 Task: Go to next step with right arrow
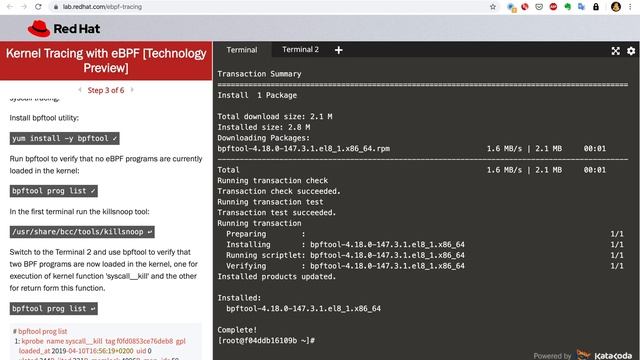132,90
